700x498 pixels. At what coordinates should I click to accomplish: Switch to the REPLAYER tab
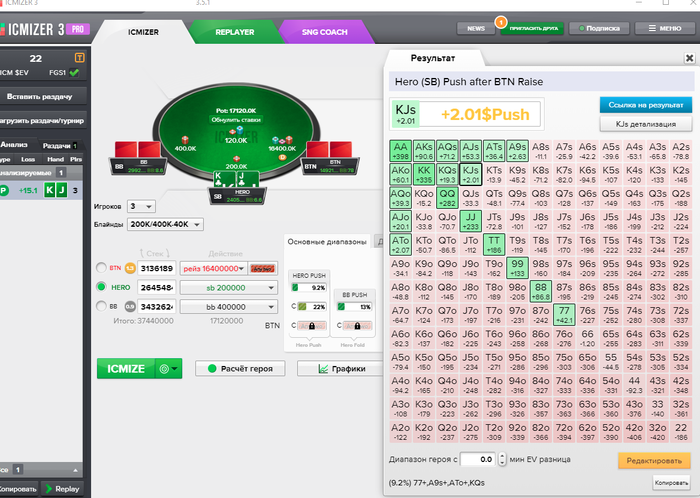[x=235, y=32]
